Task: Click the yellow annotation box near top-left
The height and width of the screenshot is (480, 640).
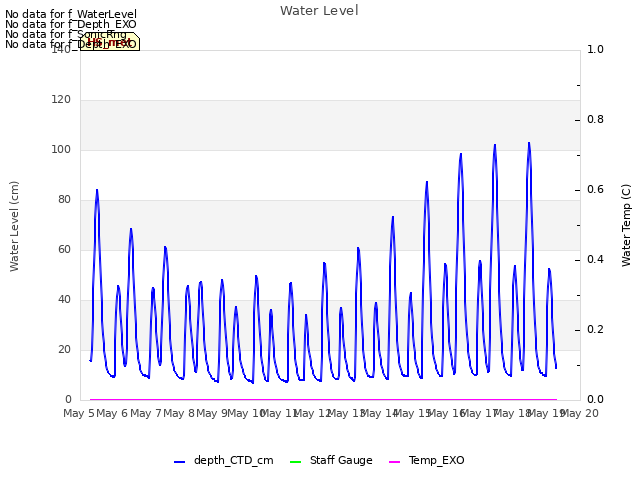Action: 110,42
